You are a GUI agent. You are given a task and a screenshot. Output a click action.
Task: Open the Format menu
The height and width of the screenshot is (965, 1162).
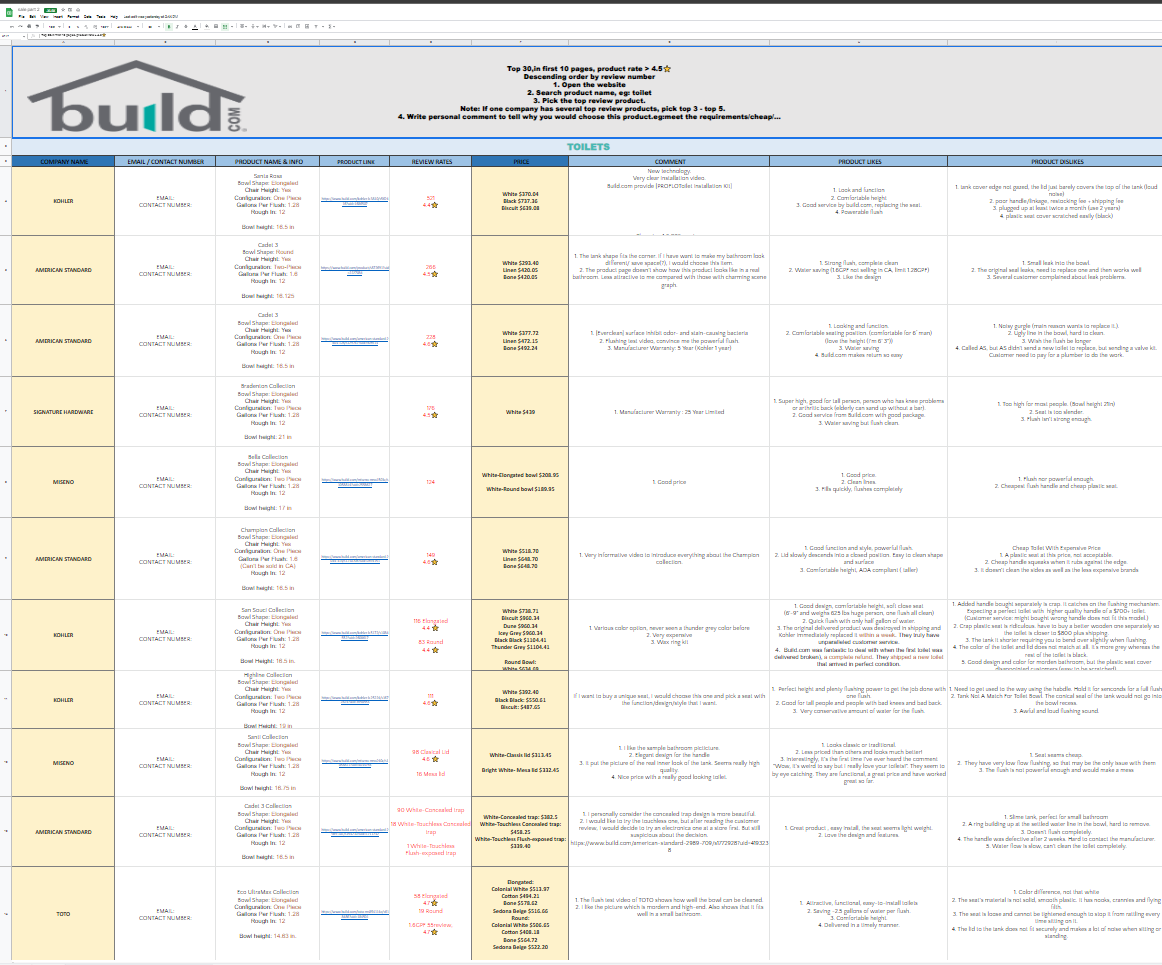[x=73, y=16]
